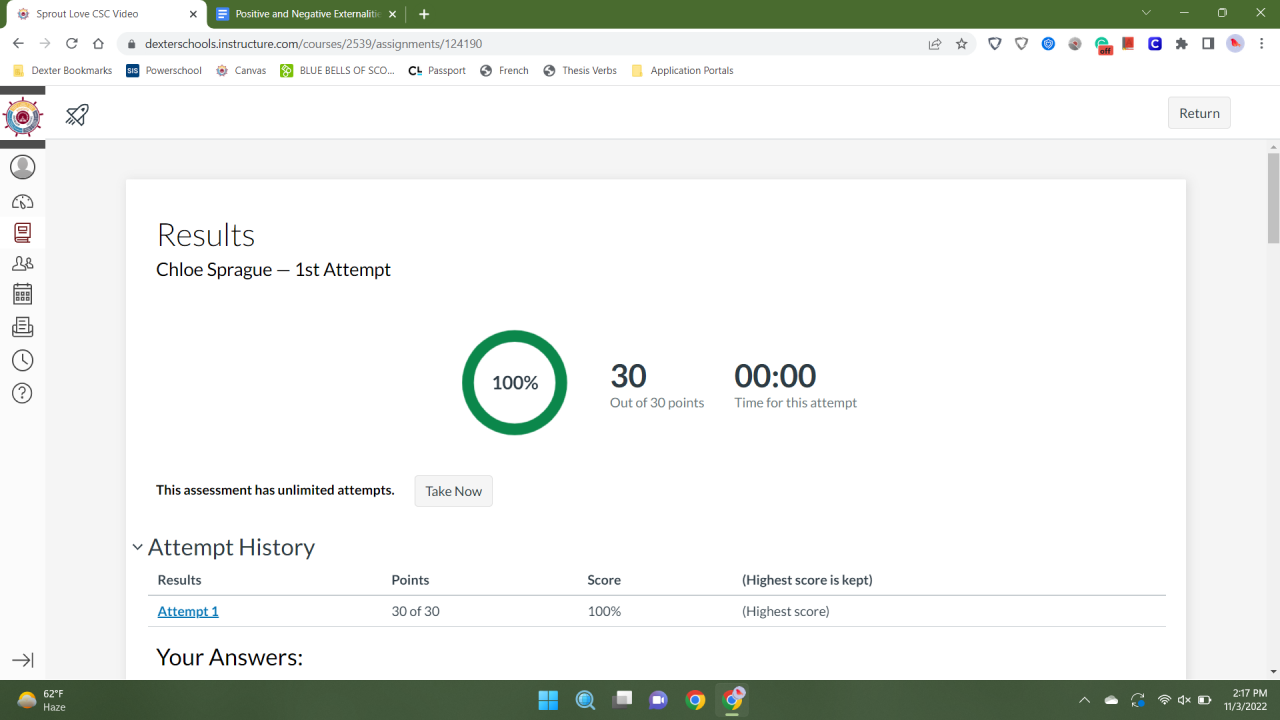This screenshot has height=720, width=1280.
Task: Open the Extensions puzzle piece menu
Action: [x=1182, y=44]
